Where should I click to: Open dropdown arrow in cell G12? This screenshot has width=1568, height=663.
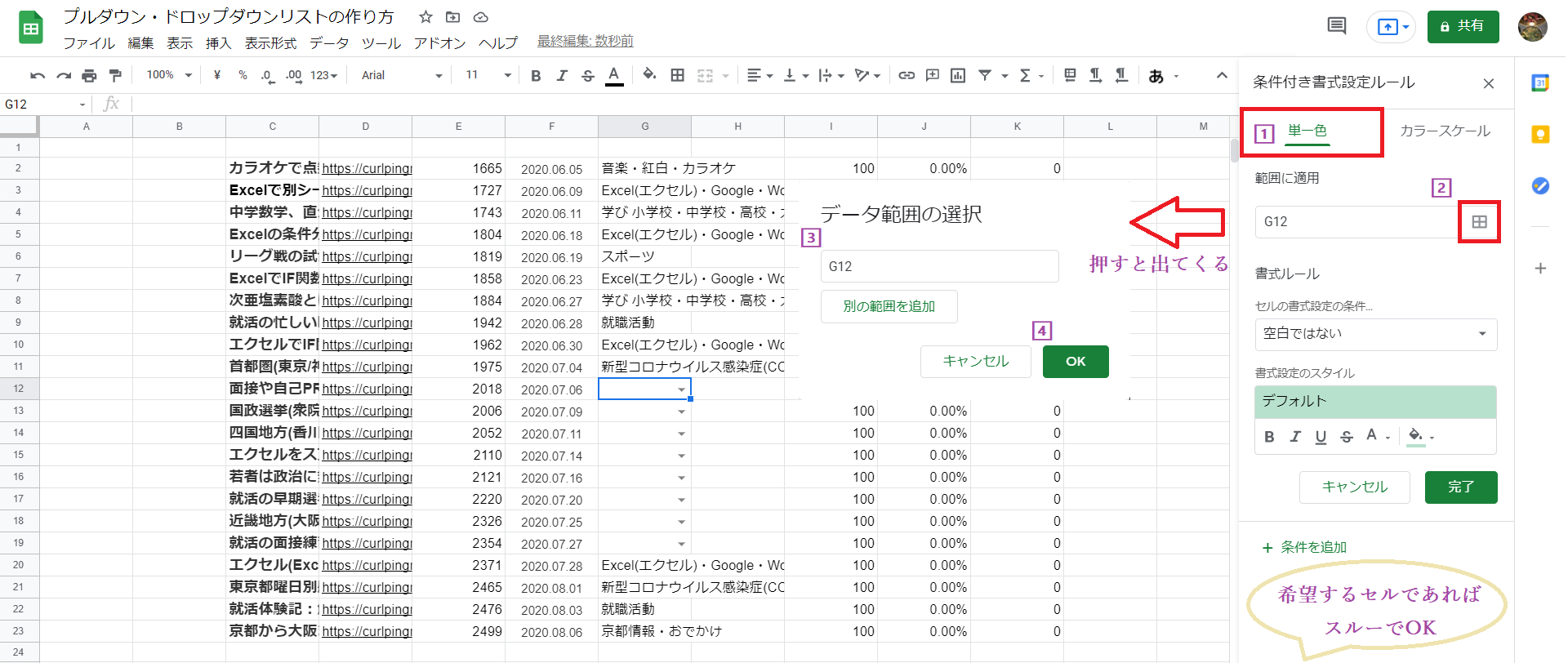click(681, 389)
